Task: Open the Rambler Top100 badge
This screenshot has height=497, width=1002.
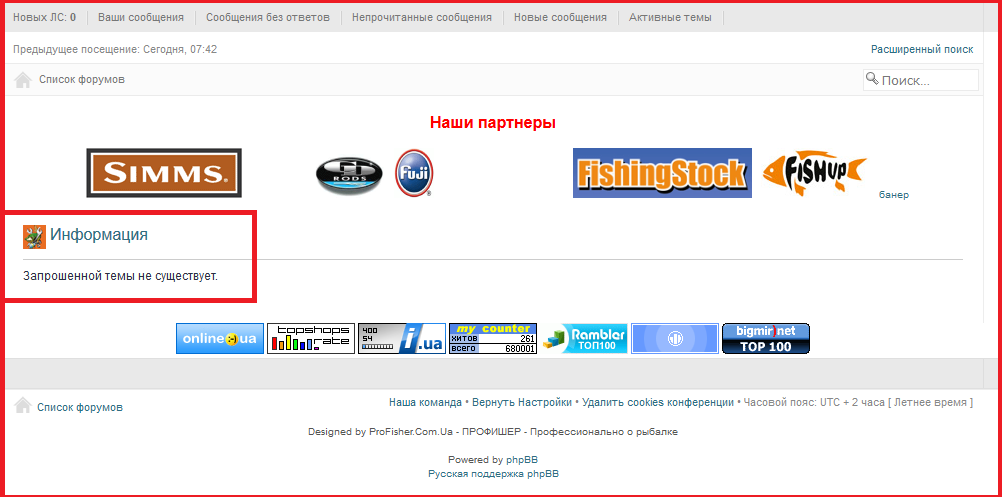Action: pyautogui.click(x=584, y=339)
